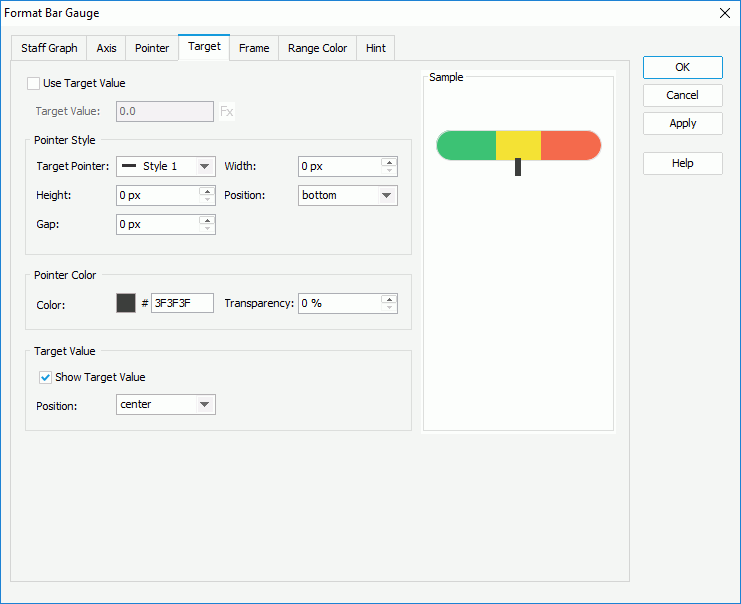Close the Format Bar Gauge dialog
Image resolution: width=741 pixels, height=604 pixels.
(x=724, y=13)
